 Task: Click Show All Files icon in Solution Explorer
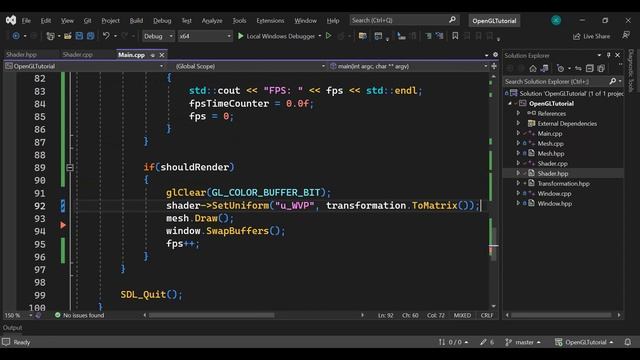601,69
